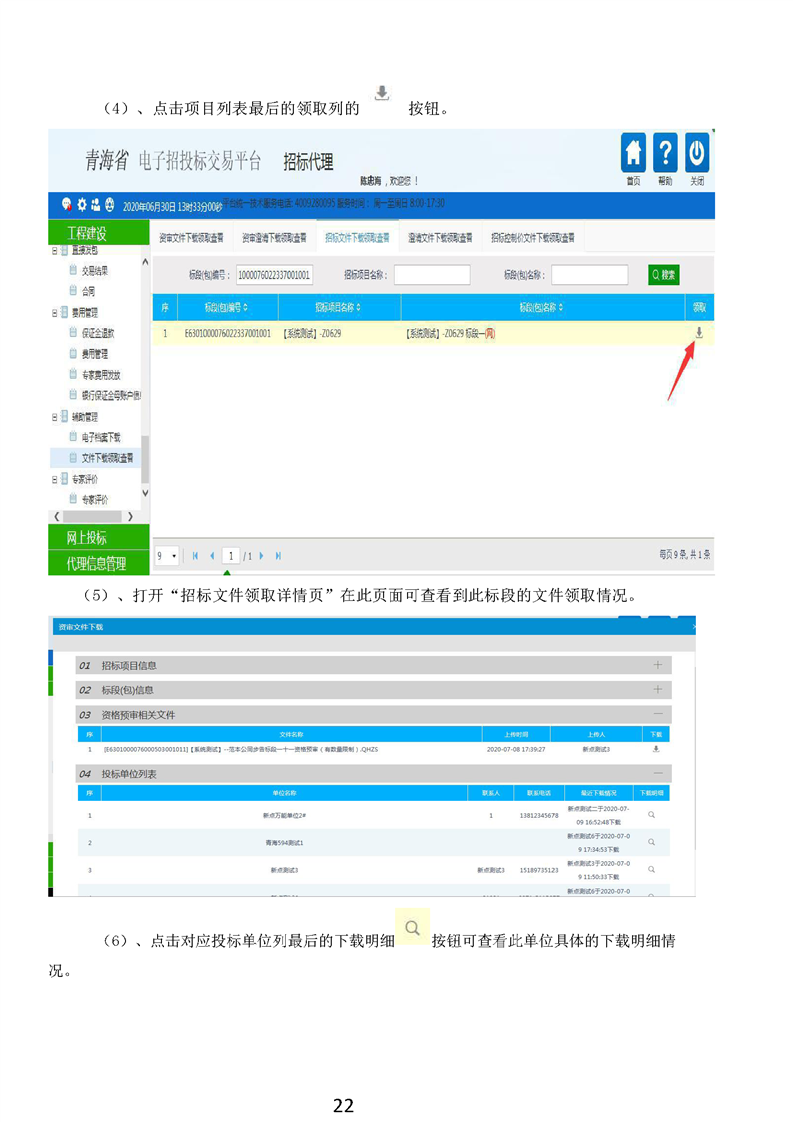
Task: Click the gear settings icon in the blue bar
Action: tap(81, 204)
